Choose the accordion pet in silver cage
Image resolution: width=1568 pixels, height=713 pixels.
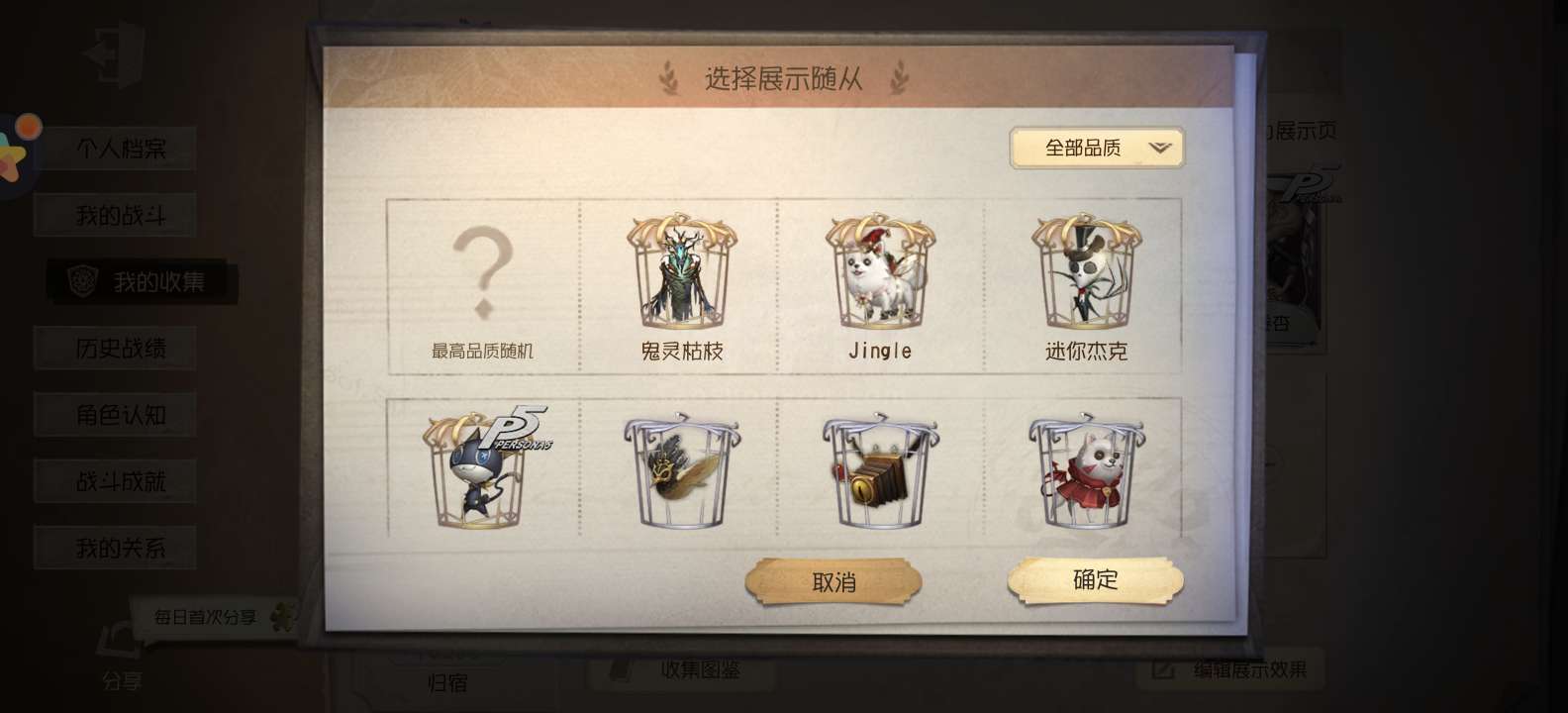click(880, 468)
